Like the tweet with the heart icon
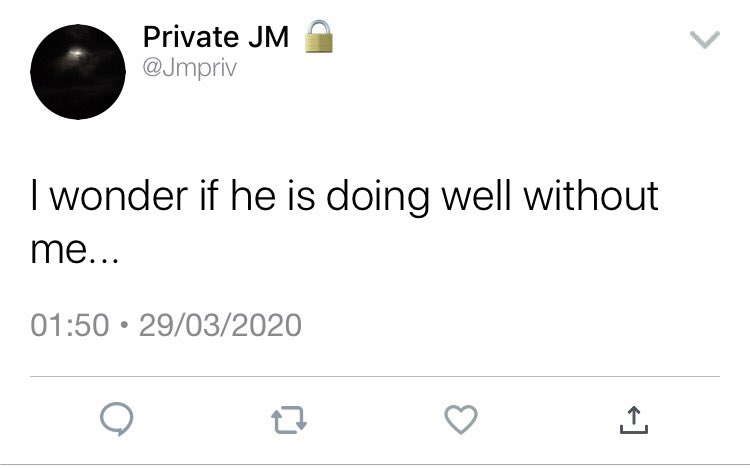 click(461, 419)
